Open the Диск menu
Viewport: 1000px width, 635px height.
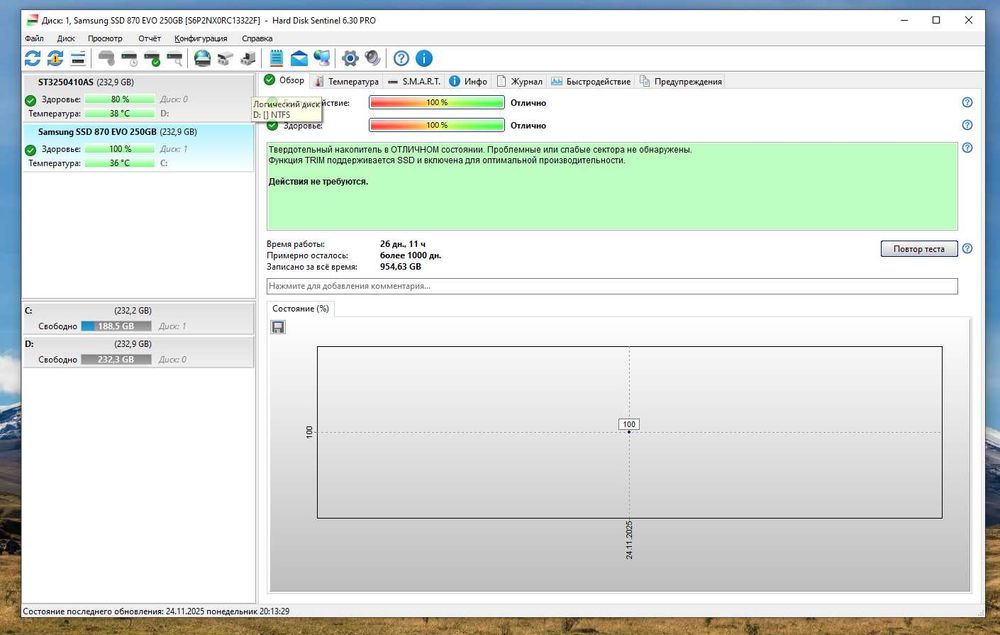66,38
